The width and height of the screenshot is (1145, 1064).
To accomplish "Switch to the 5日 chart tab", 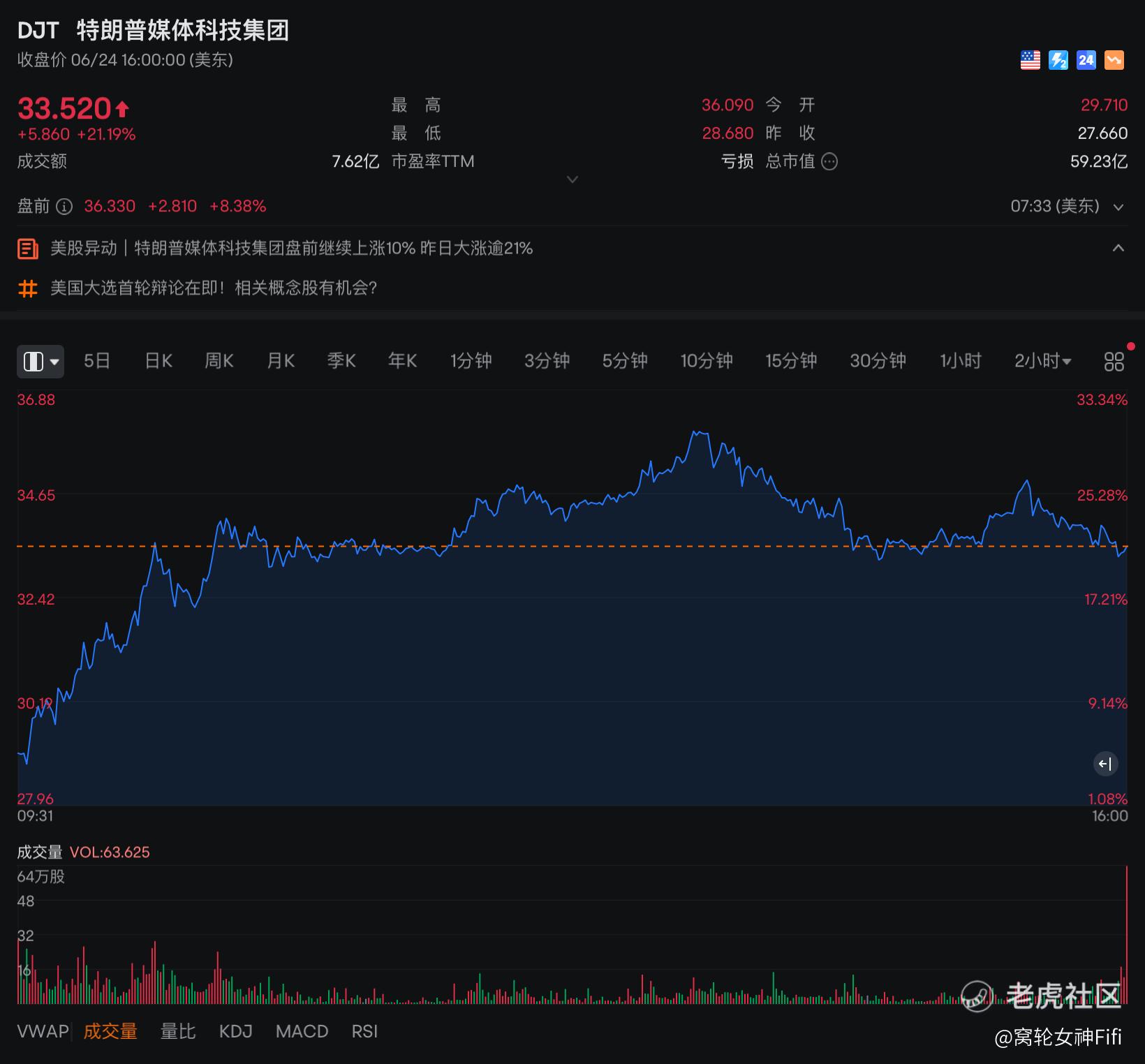I will point(97,361).
